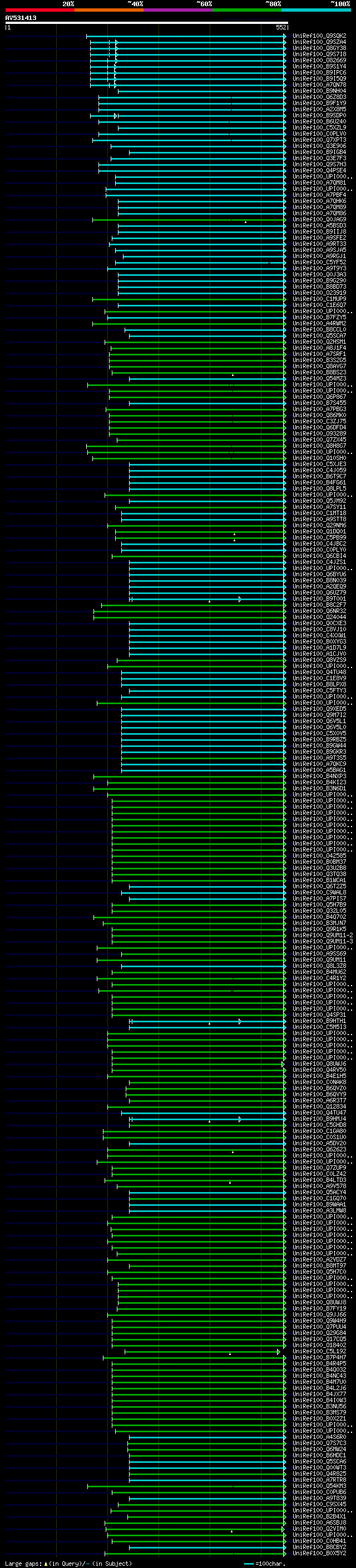This screenshot has width=356, height=1568.
Task: Select hit label UniRef100_A7QHK6
Action: tap(319, 201)
